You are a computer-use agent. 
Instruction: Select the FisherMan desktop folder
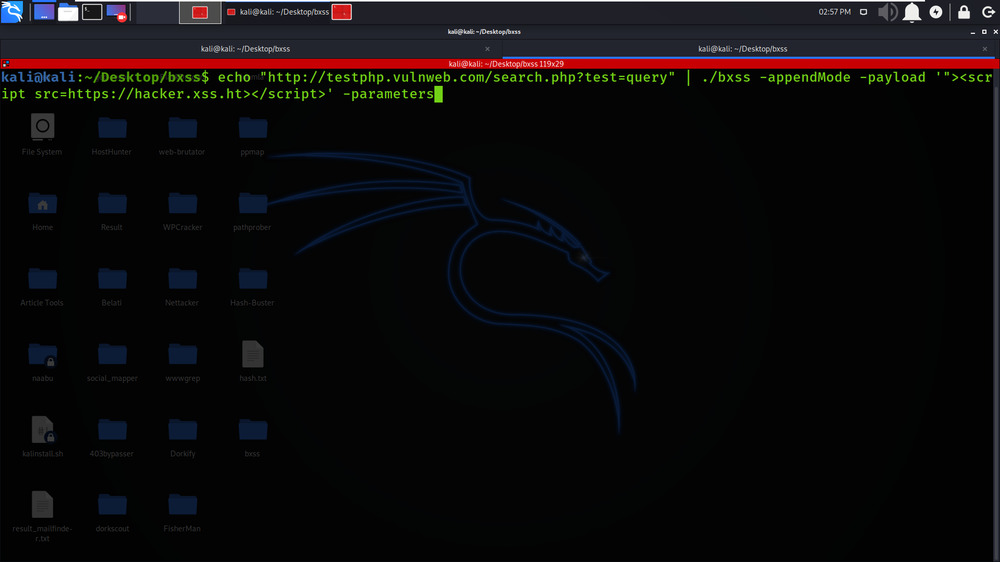[182, 512]
